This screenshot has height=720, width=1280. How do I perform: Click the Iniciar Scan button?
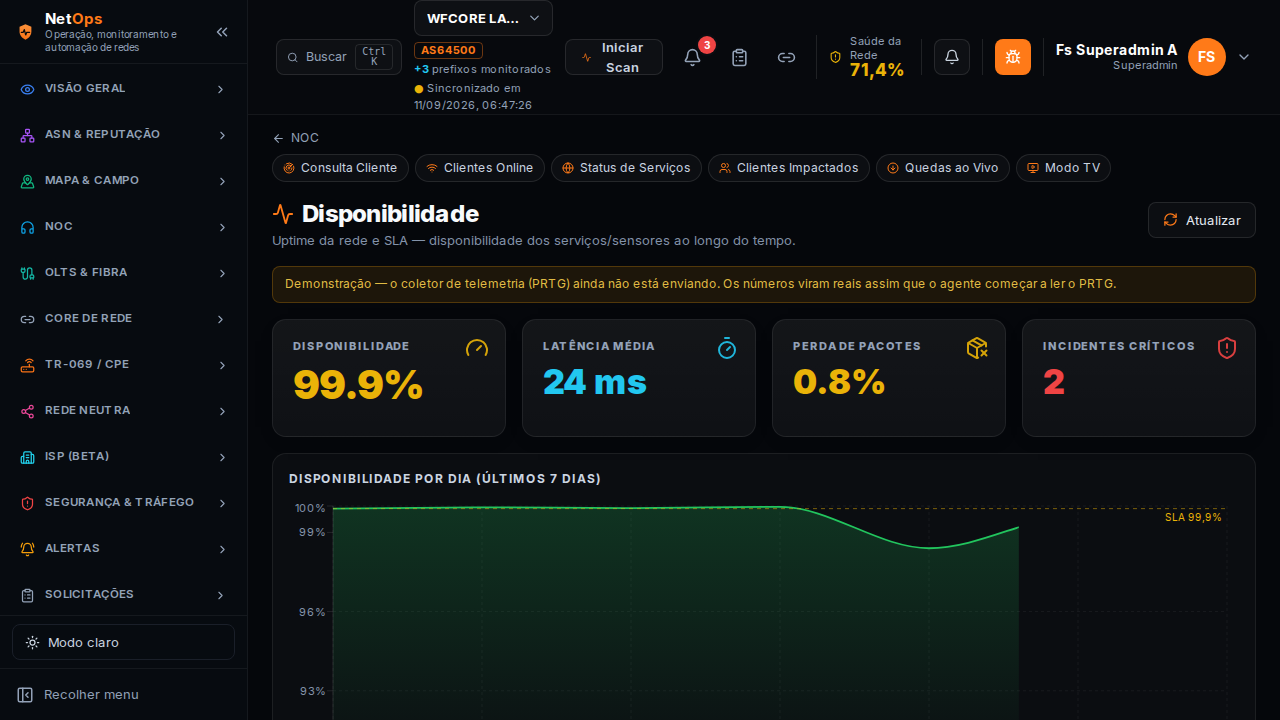[614, 57]
